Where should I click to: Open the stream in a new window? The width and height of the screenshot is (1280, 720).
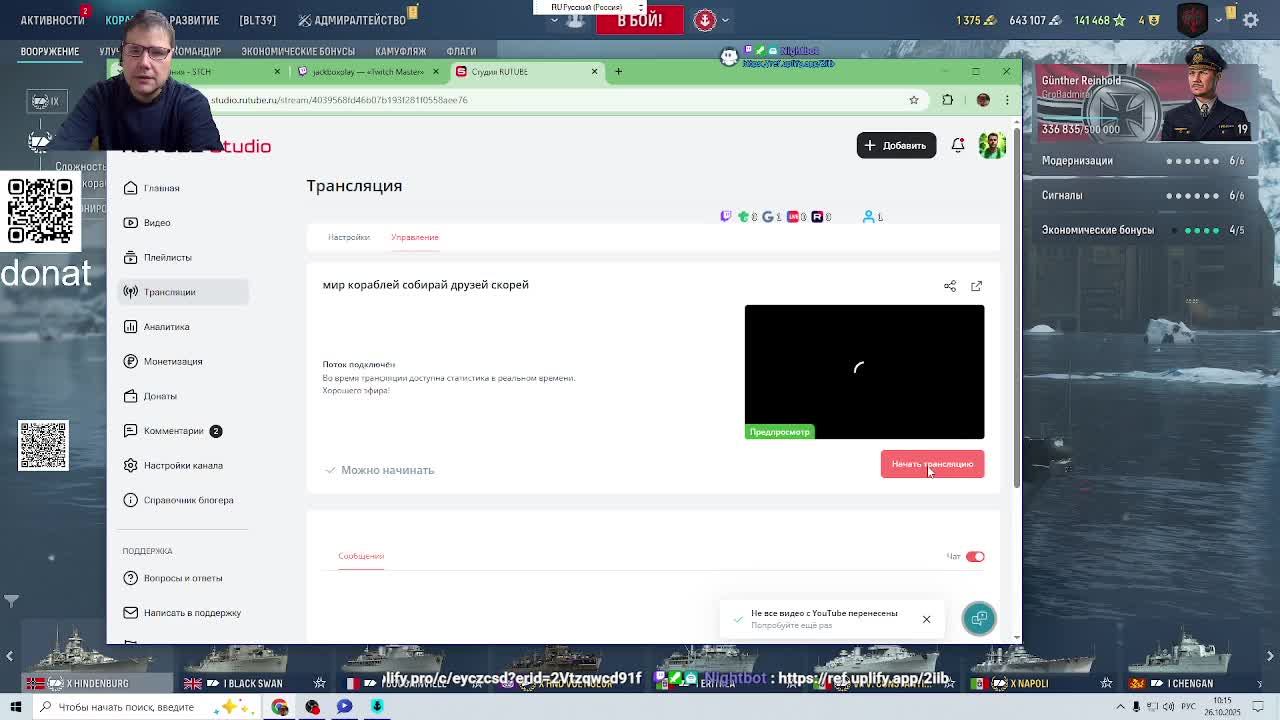[x=977, y=286]
